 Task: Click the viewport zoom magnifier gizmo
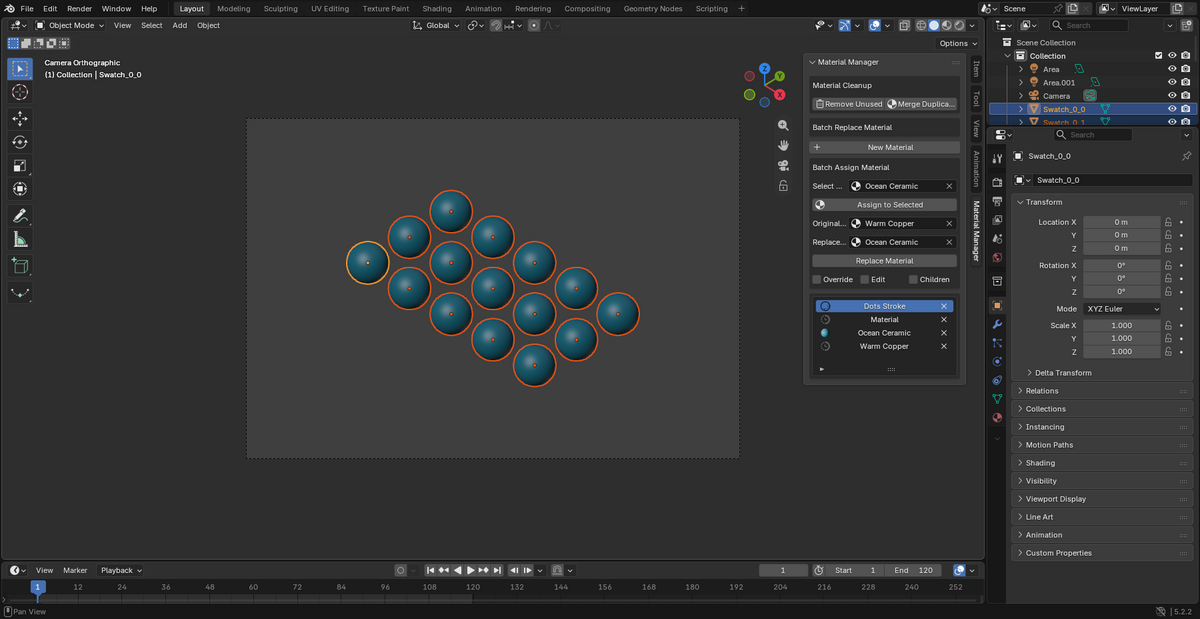coord(784,125)
